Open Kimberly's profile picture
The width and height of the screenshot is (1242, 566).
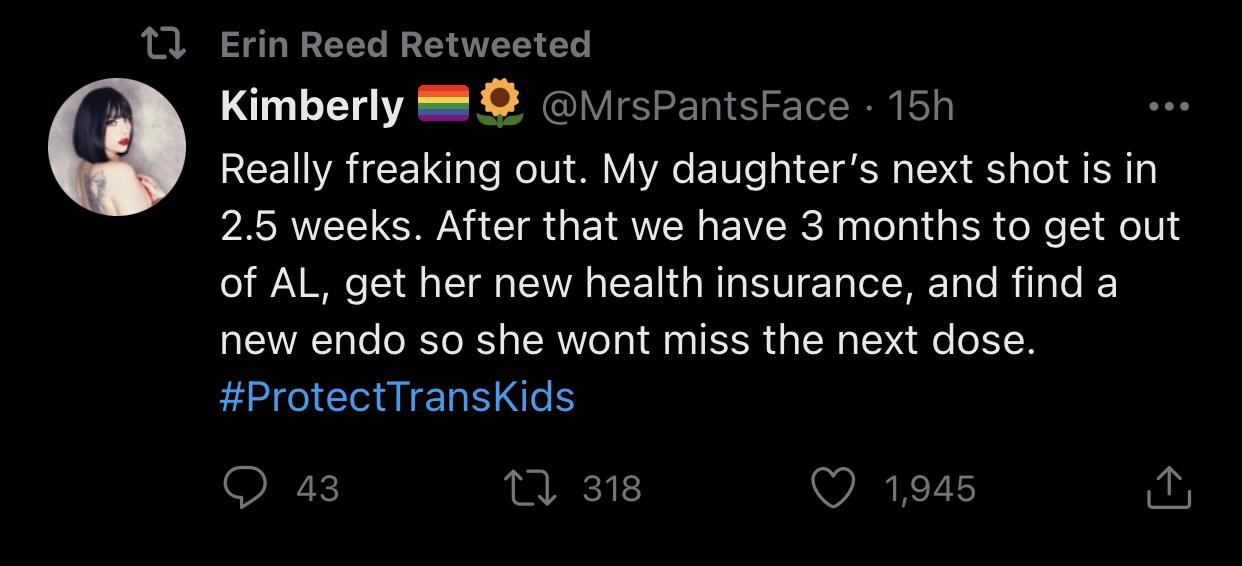(x=117, y=146)
